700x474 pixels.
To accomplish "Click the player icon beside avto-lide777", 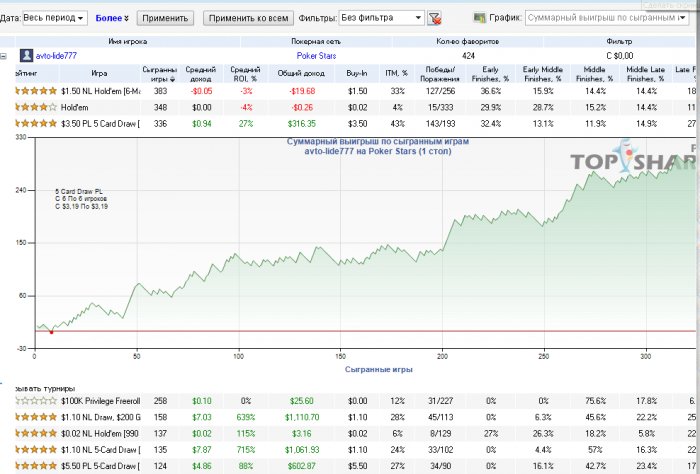I will [x=27, y=57].
